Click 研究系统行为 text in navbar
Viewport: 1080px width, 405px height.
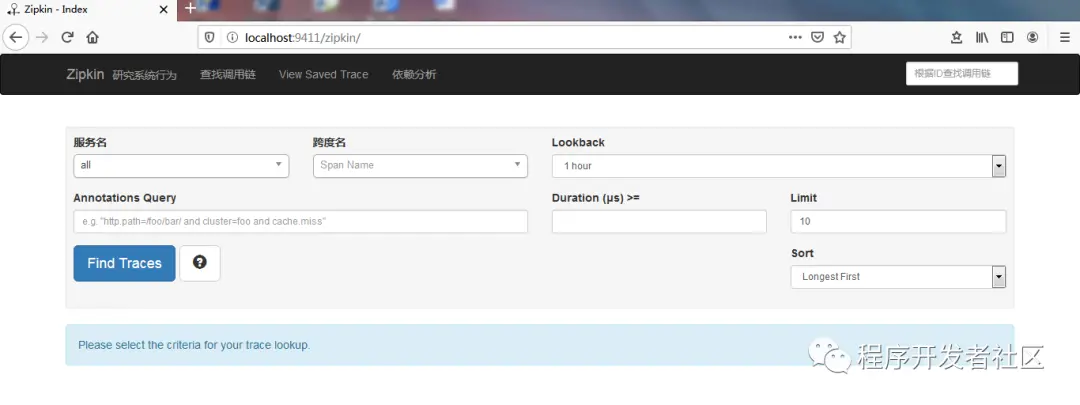click(x=145, y=75)
